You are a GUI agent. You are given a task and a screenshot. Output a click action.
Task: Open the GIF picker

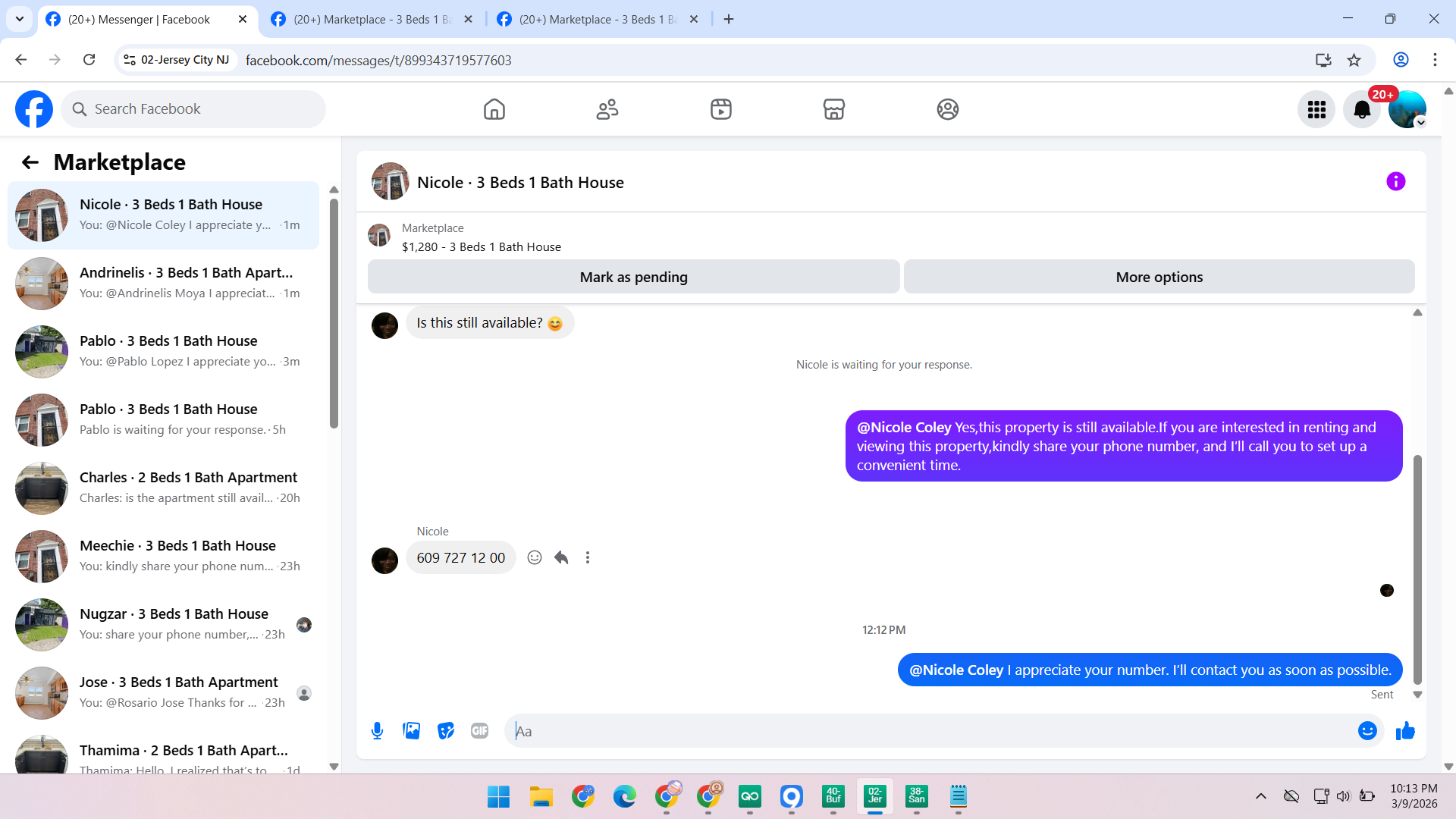tap(479, 730)
